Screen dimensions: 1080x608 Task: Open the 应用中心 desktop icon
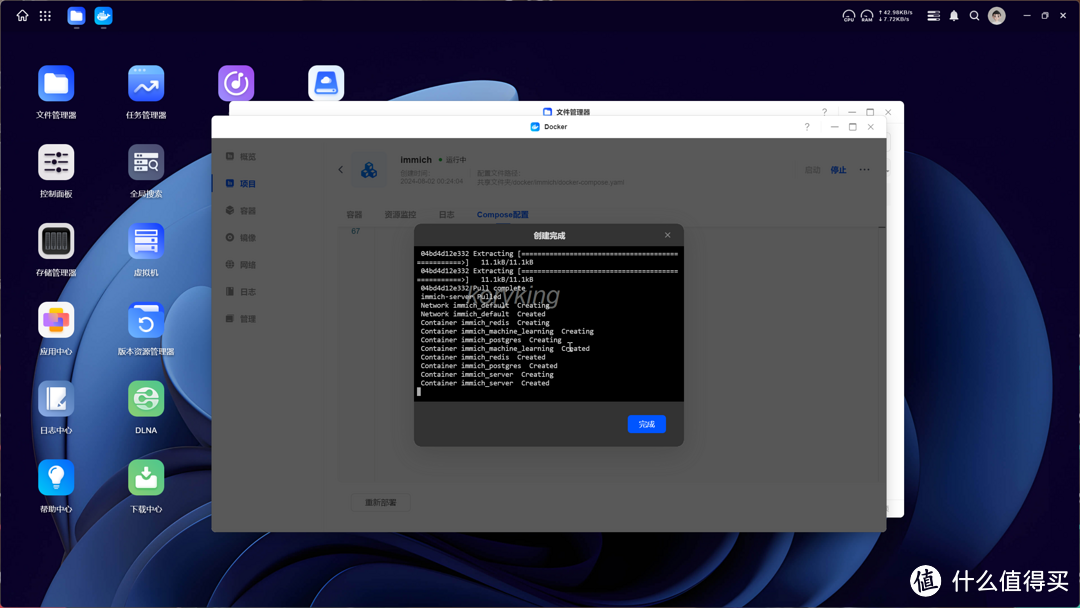tap(56, 321)
